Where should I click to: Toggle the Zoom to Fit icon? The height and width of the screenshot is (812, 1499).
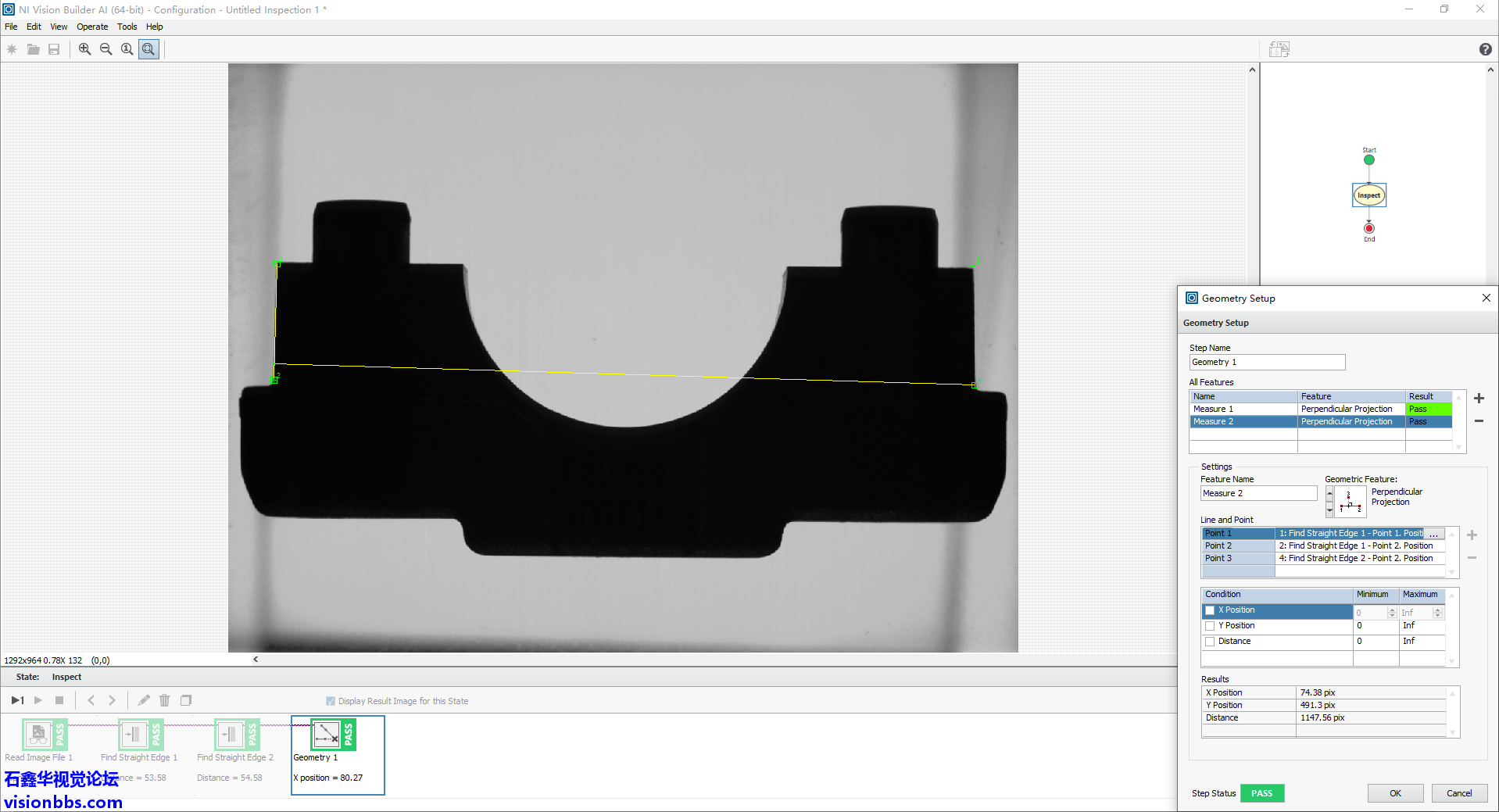click(148, 49)
